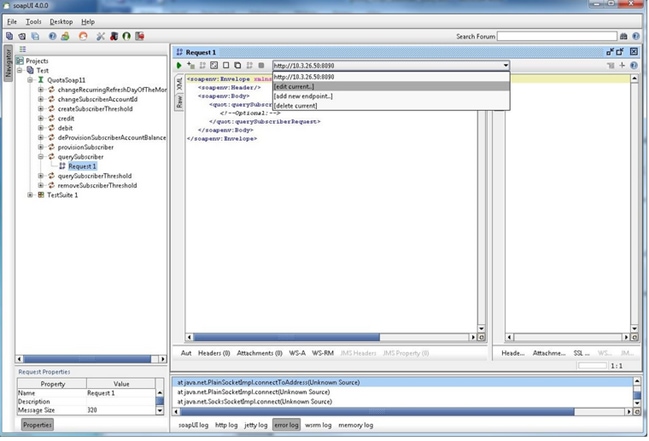Click the Search Forum input field
Screen dimensions: 649x441
tap(557, 36)
